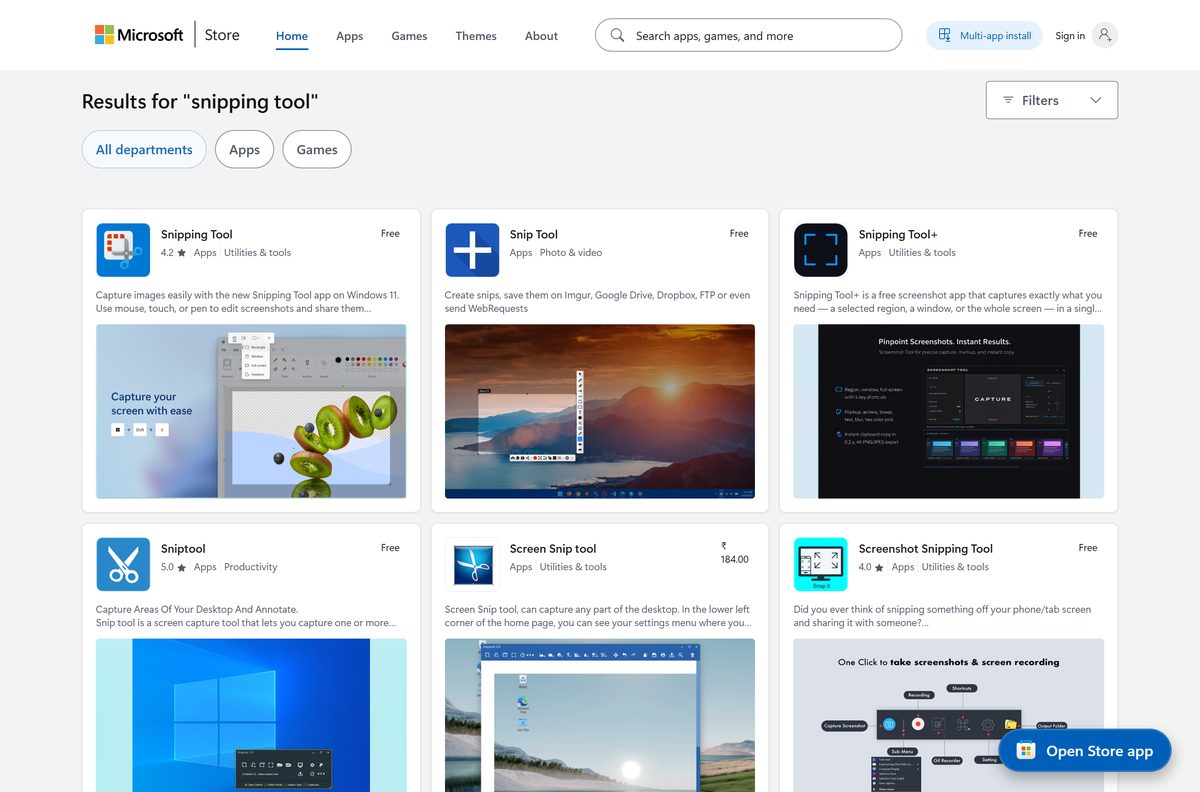
Task: Click the "Screenshot Snipping Tool" title text
Action: (926, 548)
